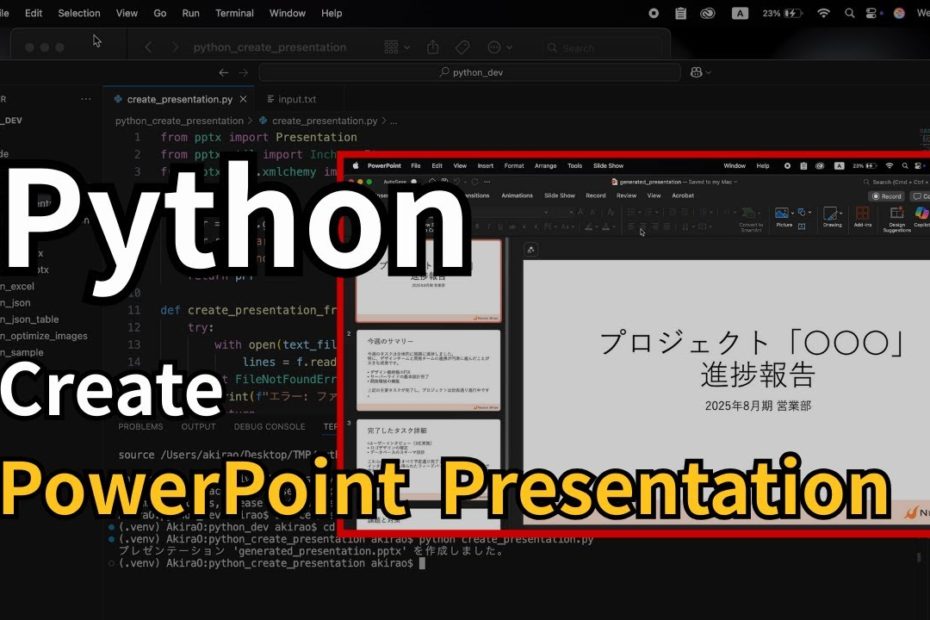Switch to the input.txt tab
Viewport: 930px width, 620px height.
pyautogui.click(x=296, y=99)
